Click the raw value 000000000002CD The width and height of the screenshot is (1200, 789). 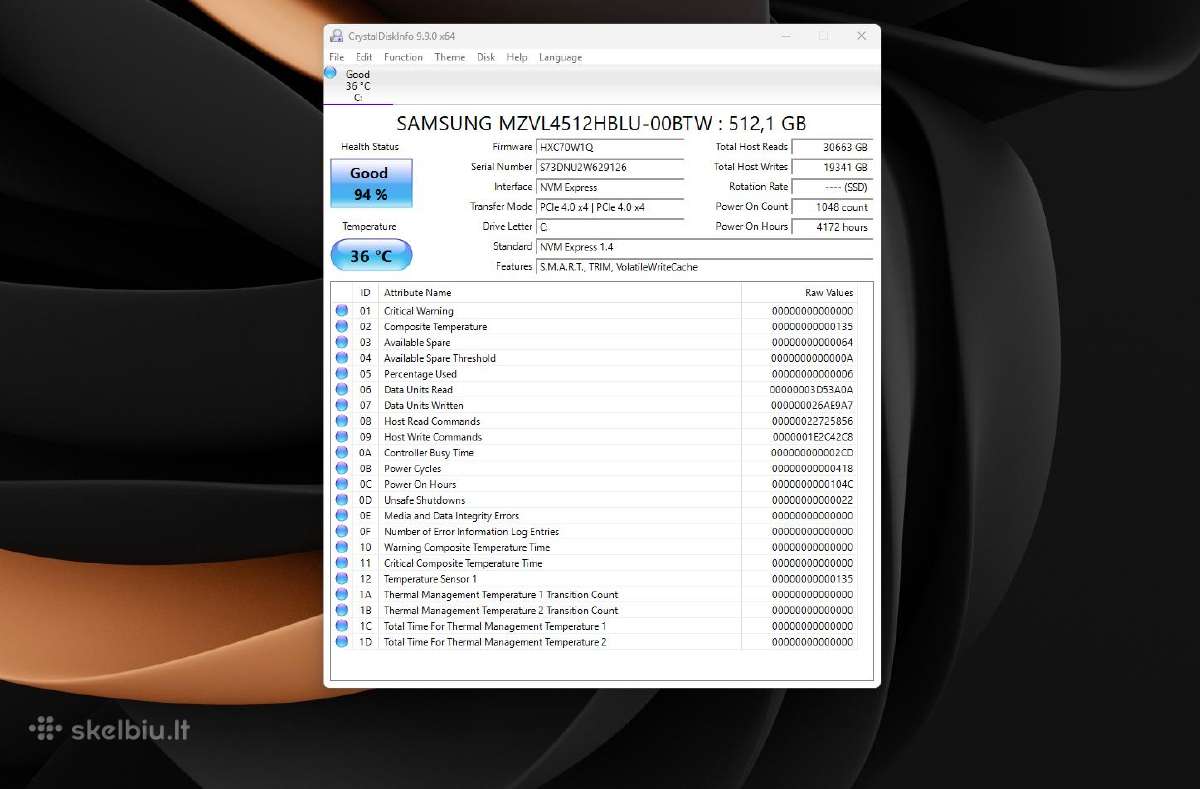812,453
